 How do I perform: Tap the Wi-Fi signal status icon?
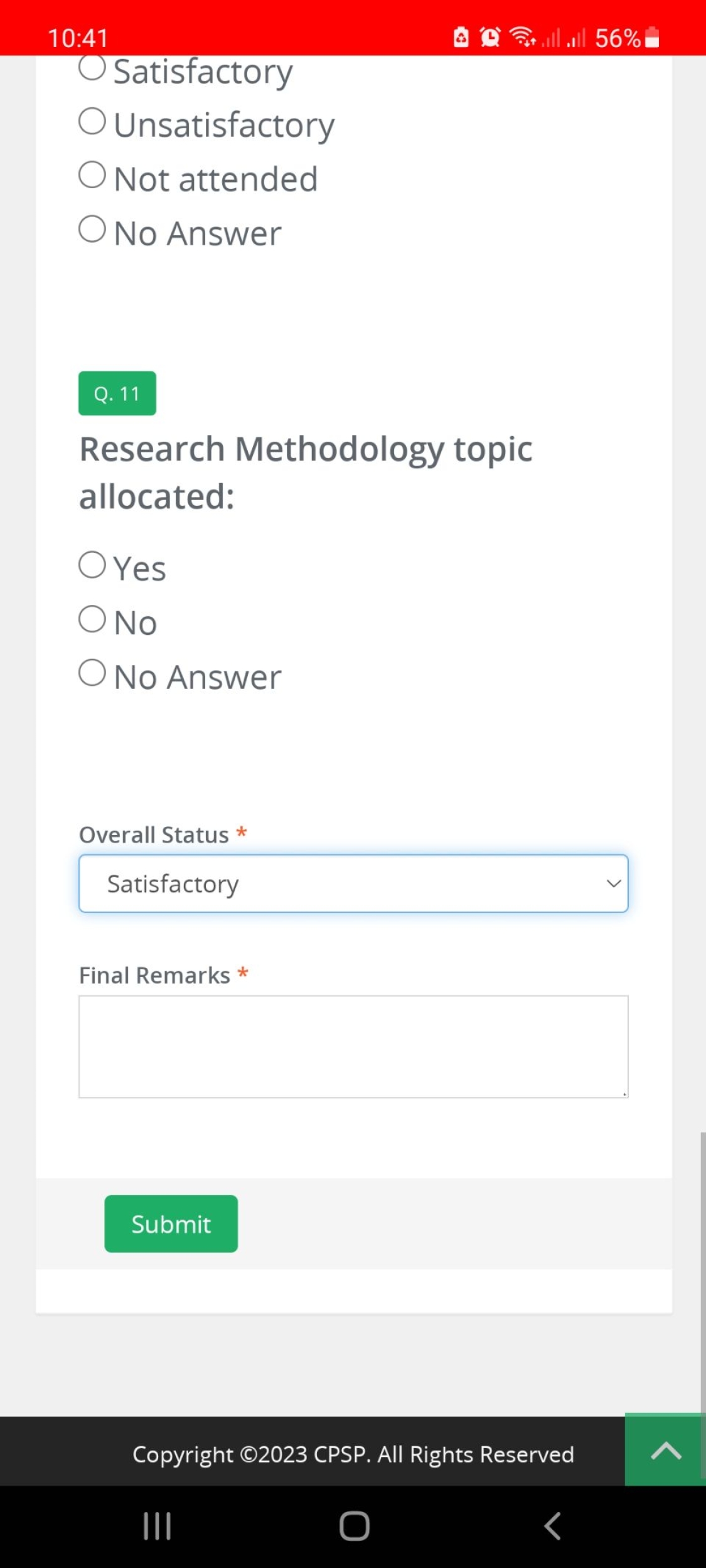[x=522, y=37]
